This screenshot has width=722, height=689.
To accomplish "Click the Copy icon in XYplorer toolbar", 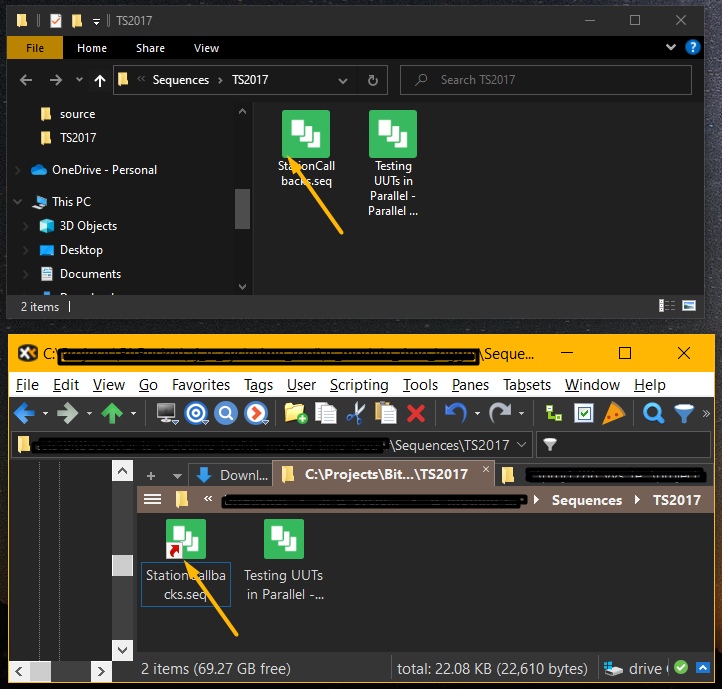I will [x=325, y=413].
